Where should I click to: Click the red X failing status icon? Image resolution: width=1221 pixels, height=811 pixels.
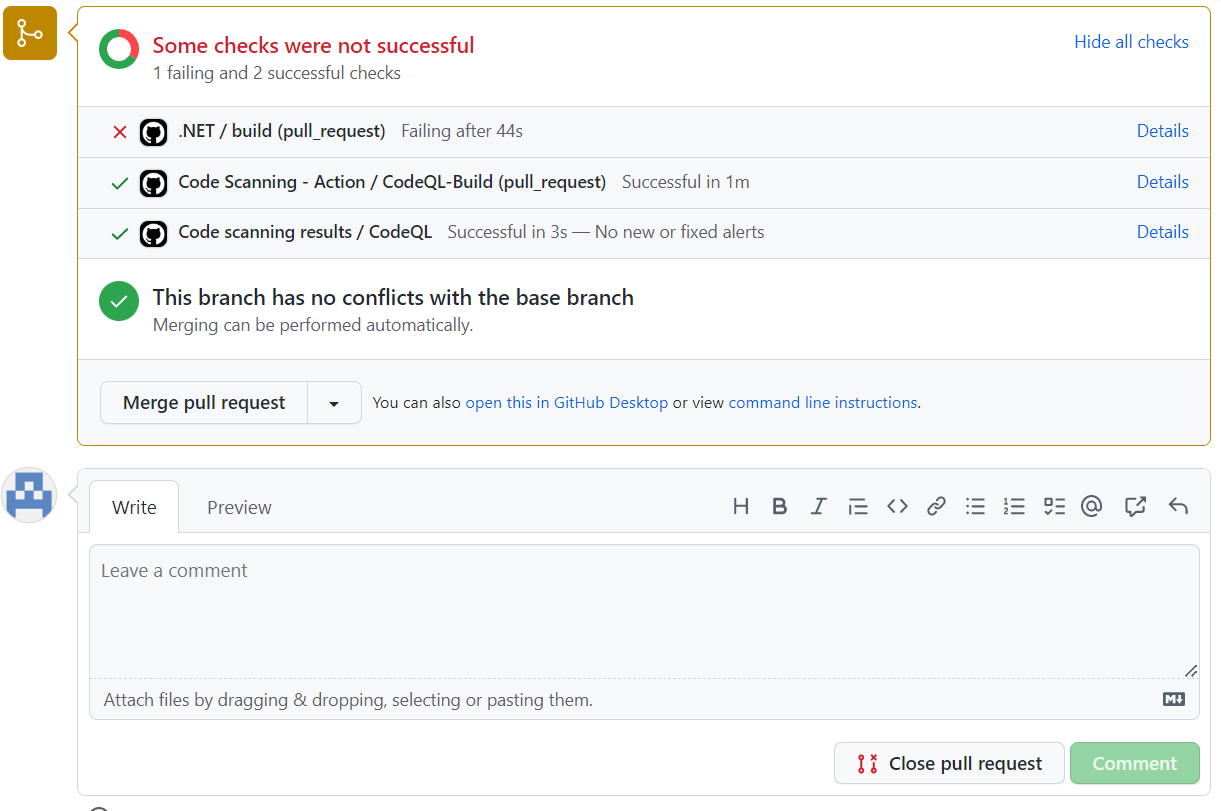click(120, 132)
